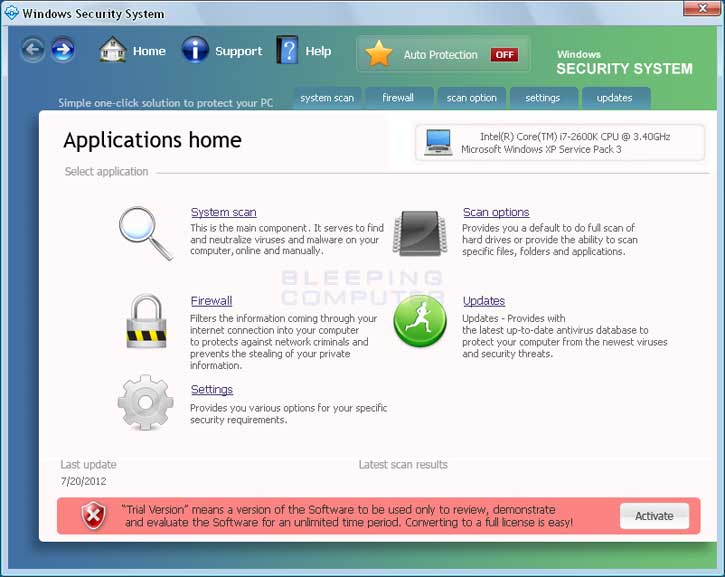This screenshot has width=725, height=577.
Task: Open the Updates link
Action: [x=484, y=301]
